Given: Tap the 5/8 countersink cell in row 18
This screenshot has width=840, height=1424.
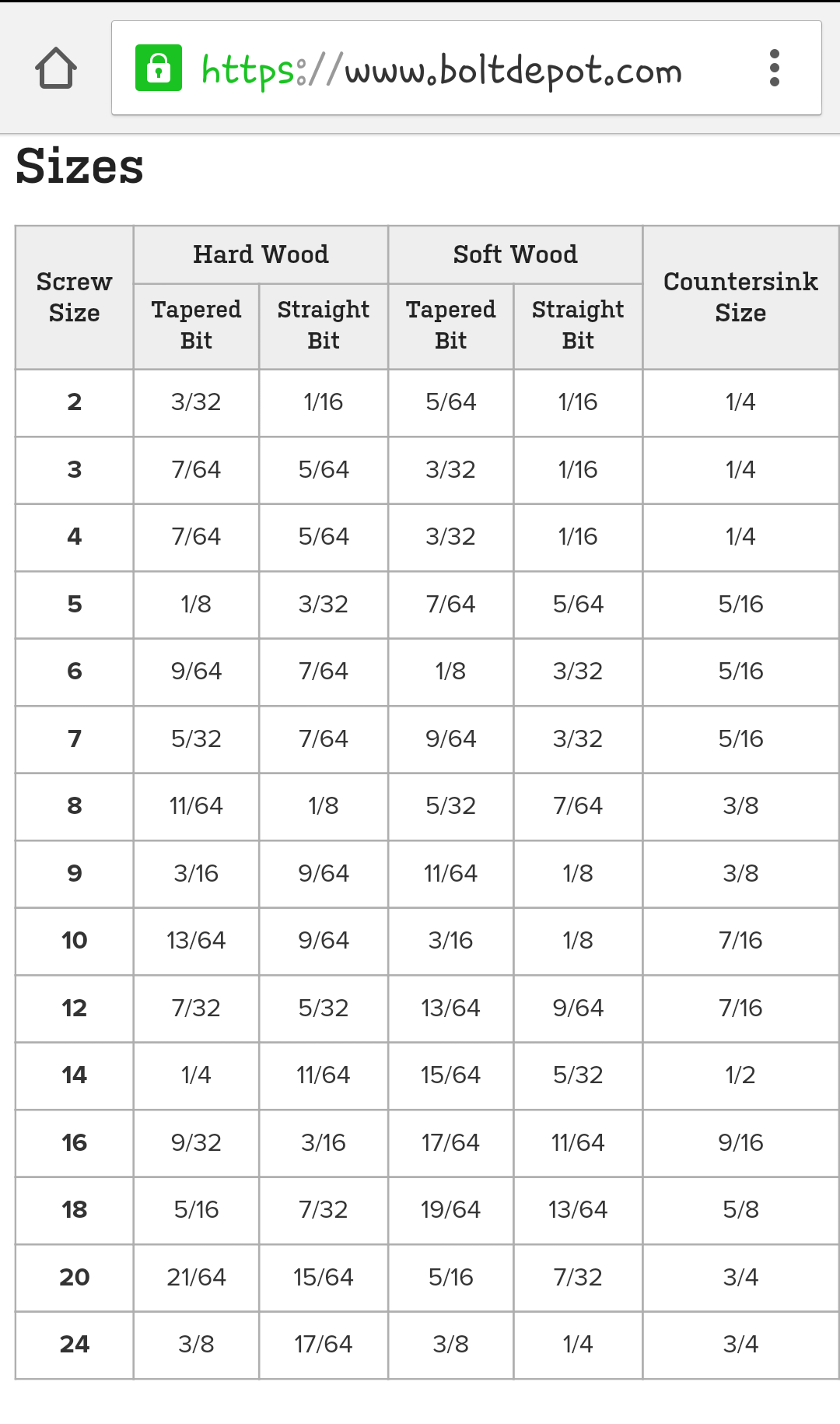Looking at the screenshot, I should 740,1210.
